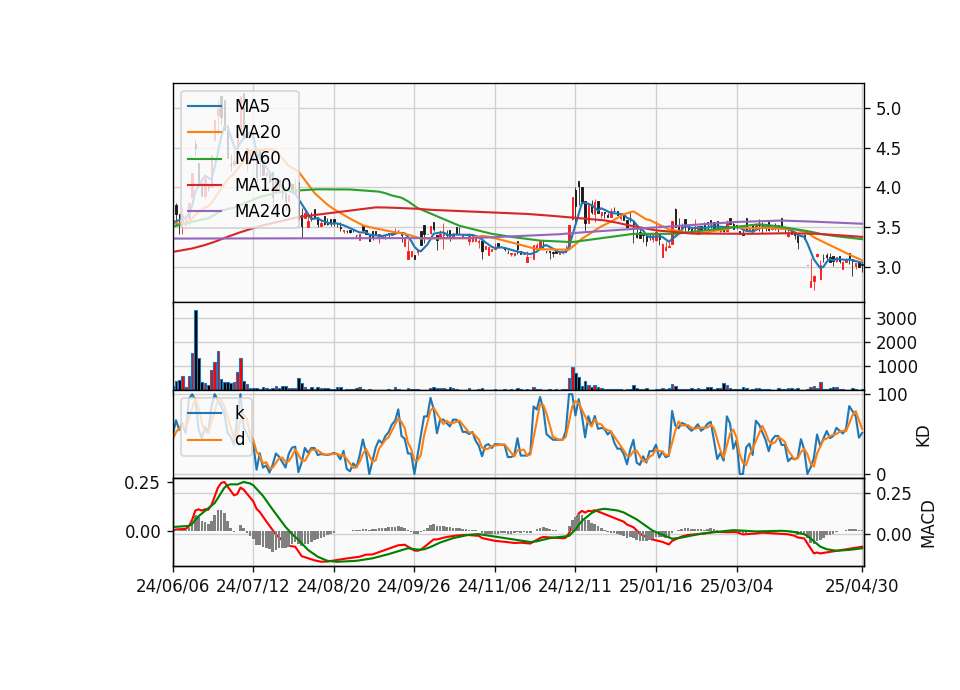Click the 100 tick on KD axis

[892, 396]
